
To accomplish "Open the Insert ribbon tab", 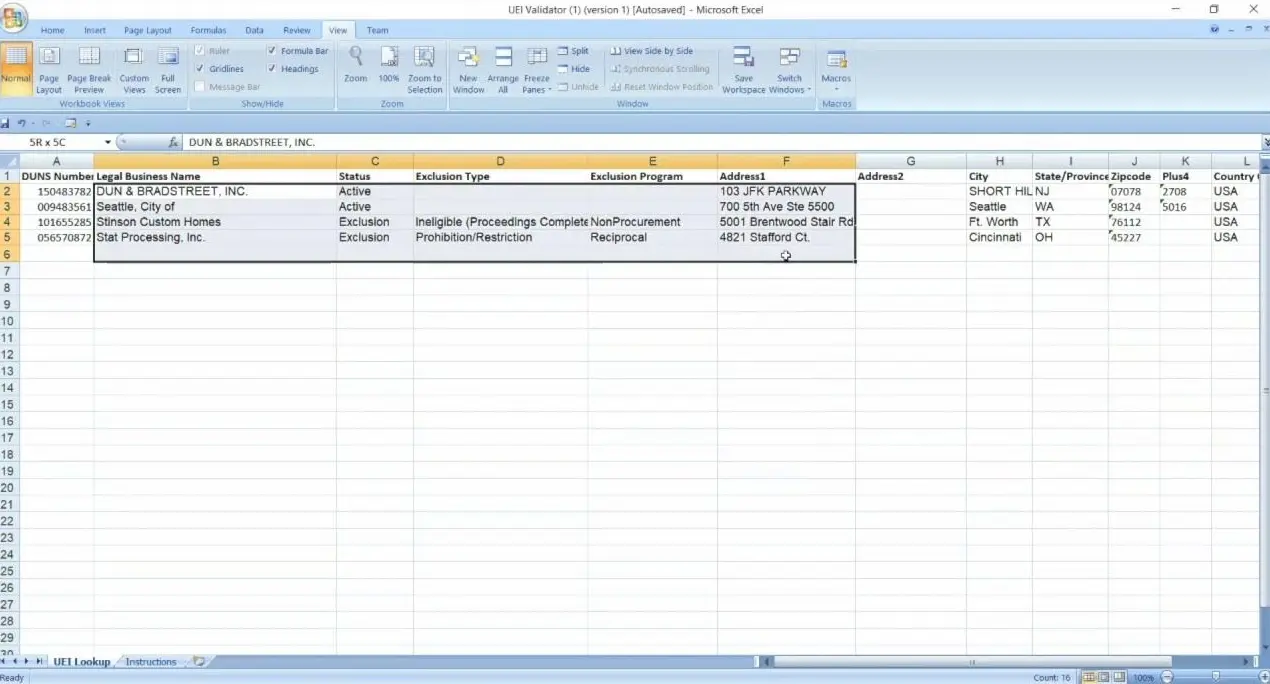I will [95, 30].
